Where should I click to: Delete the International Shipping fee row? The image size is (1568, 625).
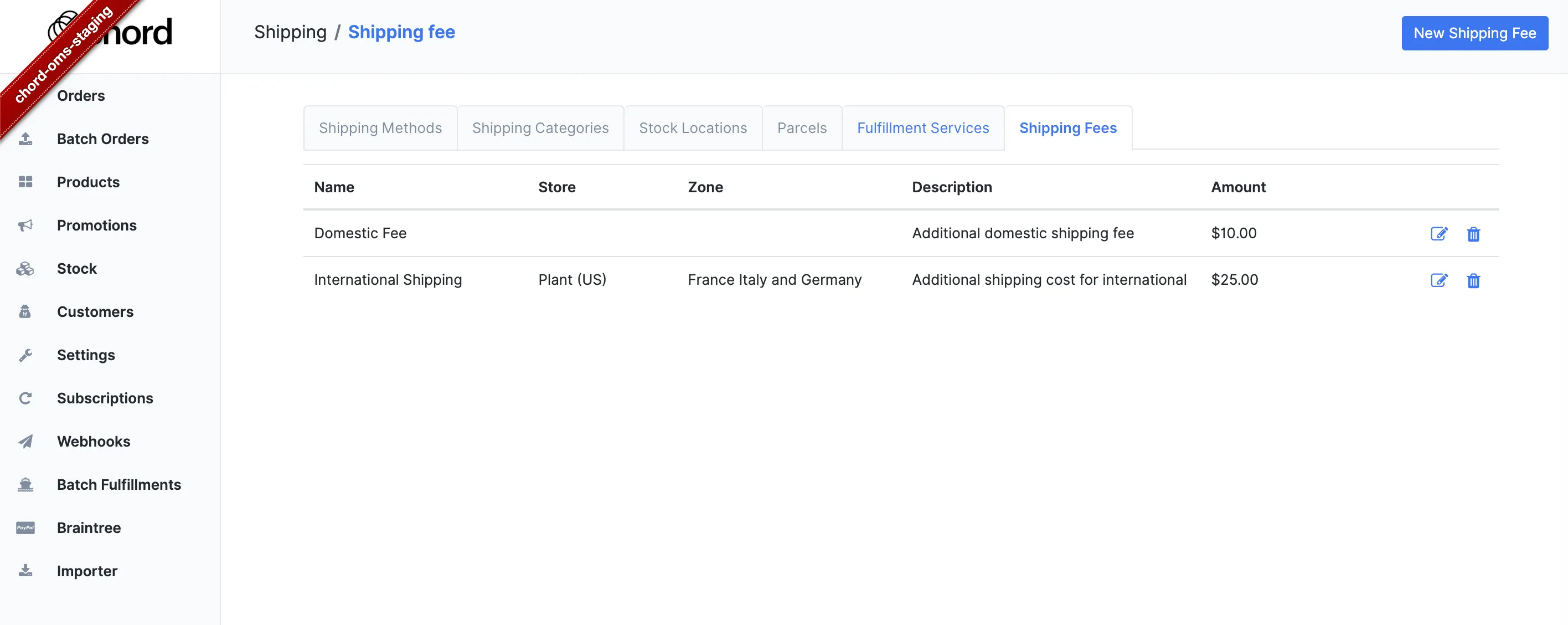click(1473, 280)
